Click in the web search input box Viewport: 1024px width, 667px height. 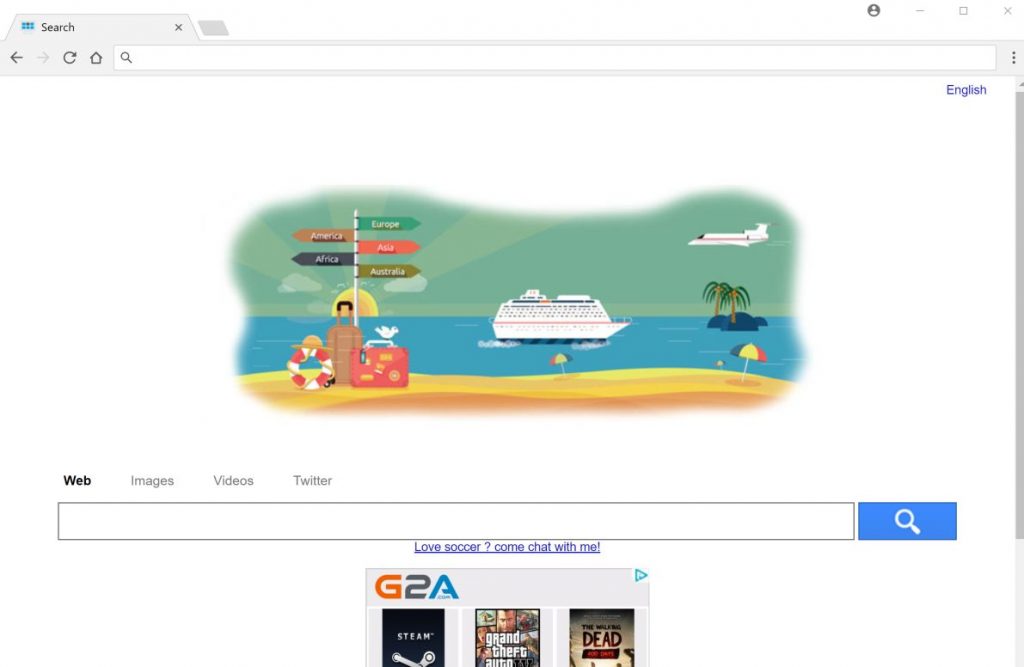[456, 521]
